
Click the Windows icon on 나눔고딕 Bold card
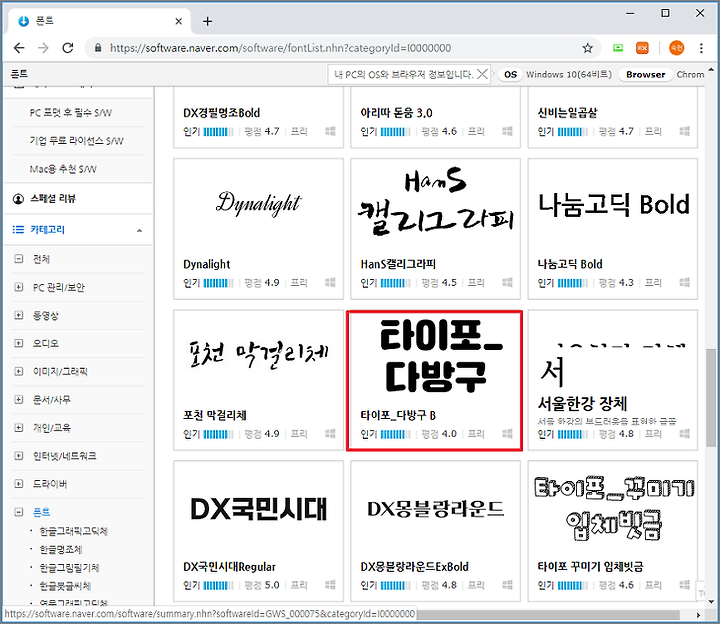pyautogui.click(x=685, y=282)
